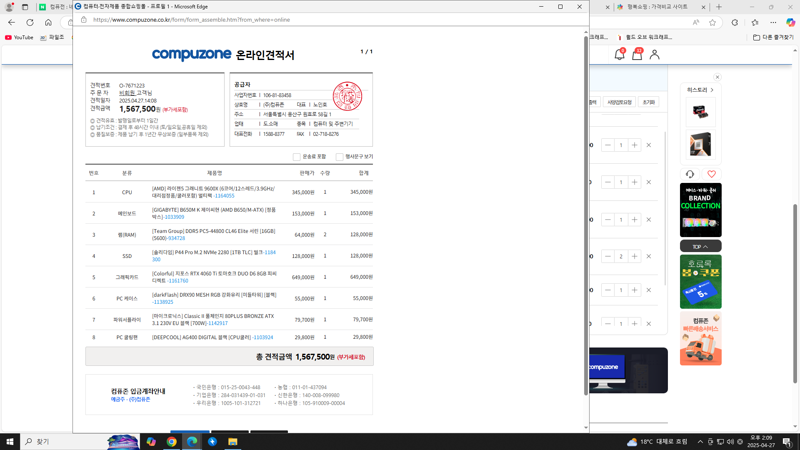Screen dimensions: 800x450
Task: Open Edge settings and more menu
Action: tap(773, 22)
